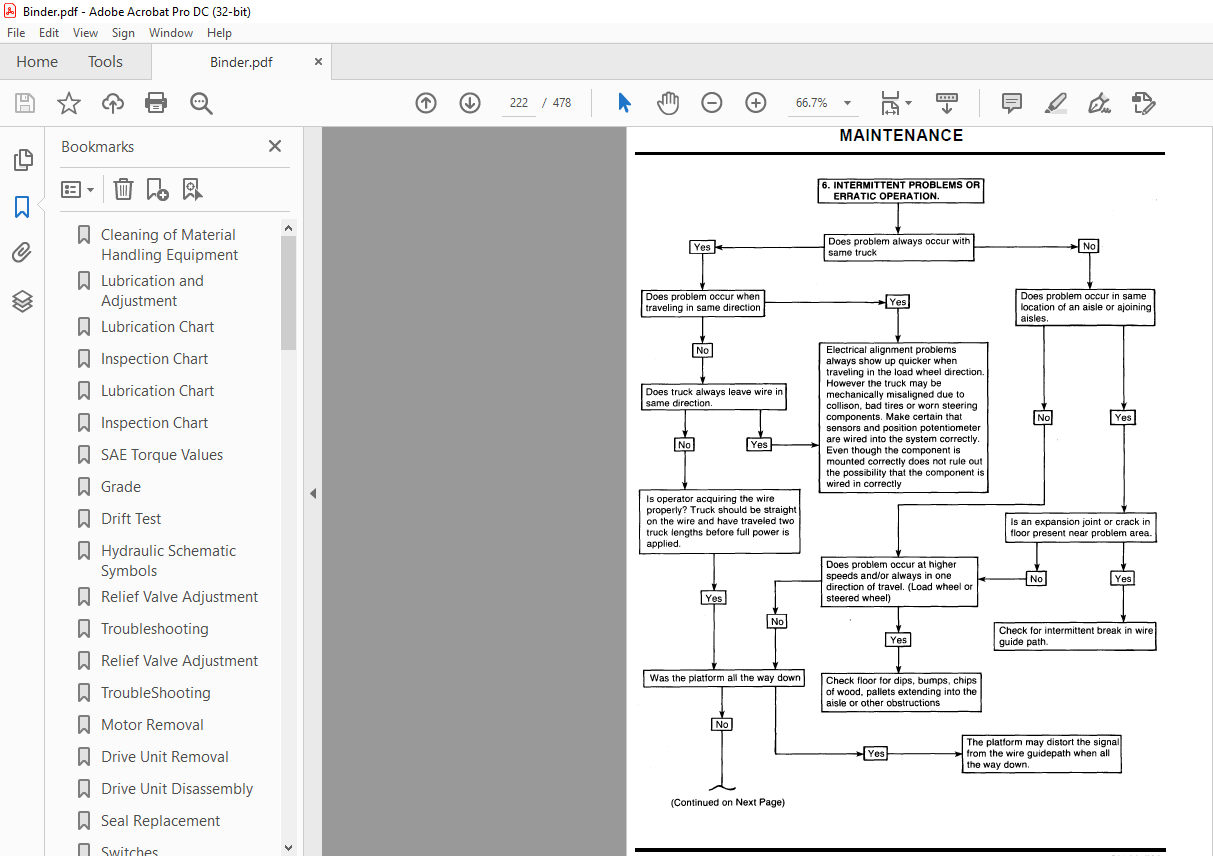The width and height of the screenshot is (1213, 856).
Task: Open the Find text search tool
Action: (x=201, y=103)
